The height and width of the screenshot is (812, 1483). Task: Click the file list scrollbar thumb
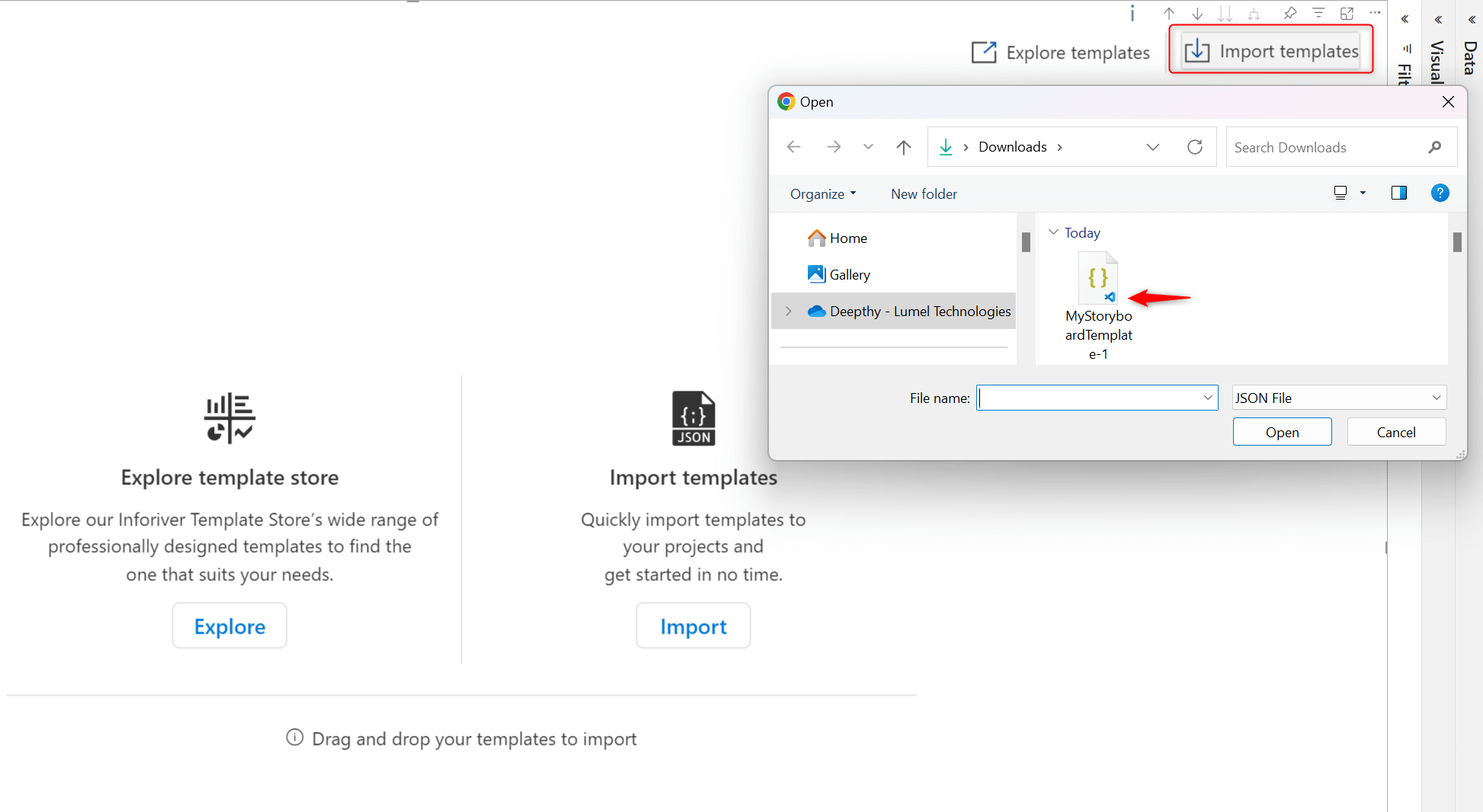[x=1457, y=241]
